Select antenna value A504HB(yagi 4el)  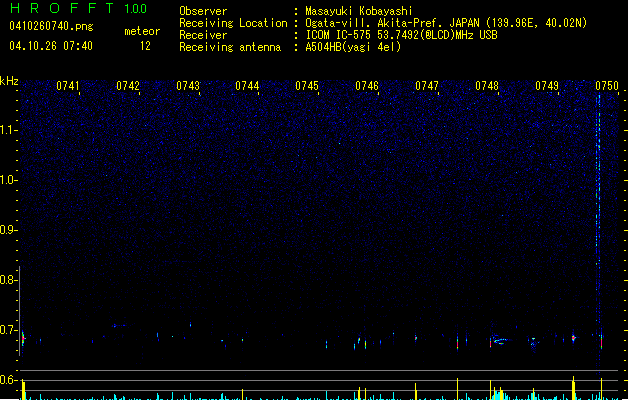[x=353, y=47]
